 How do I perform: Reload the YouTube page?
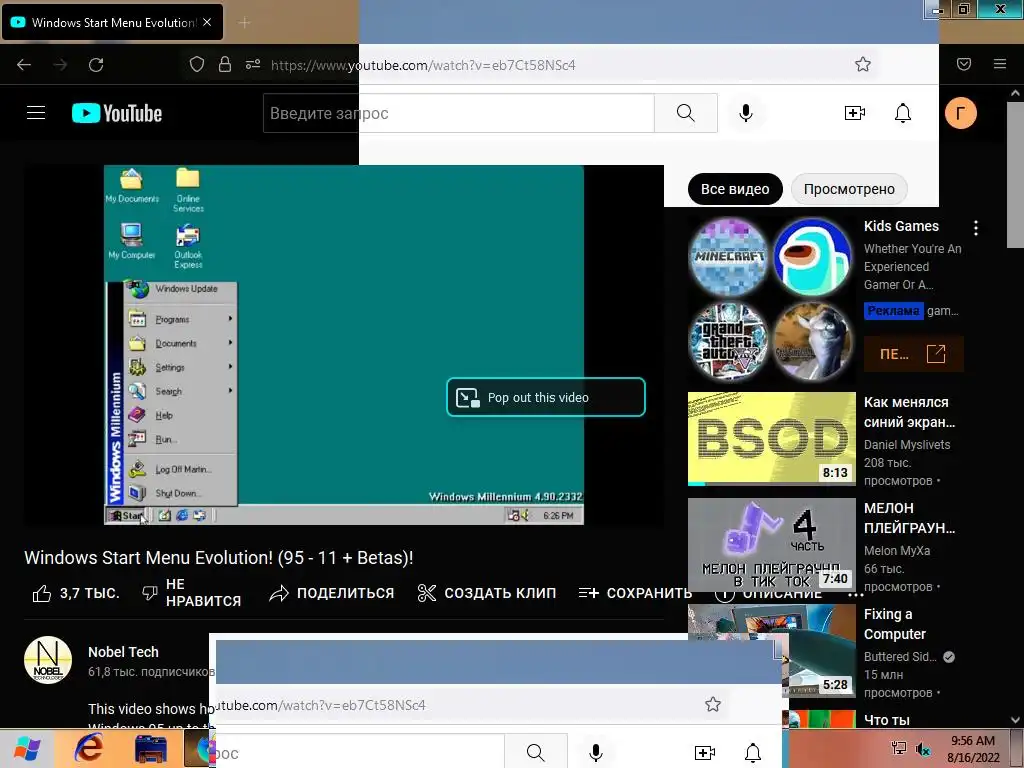point(96,65)
